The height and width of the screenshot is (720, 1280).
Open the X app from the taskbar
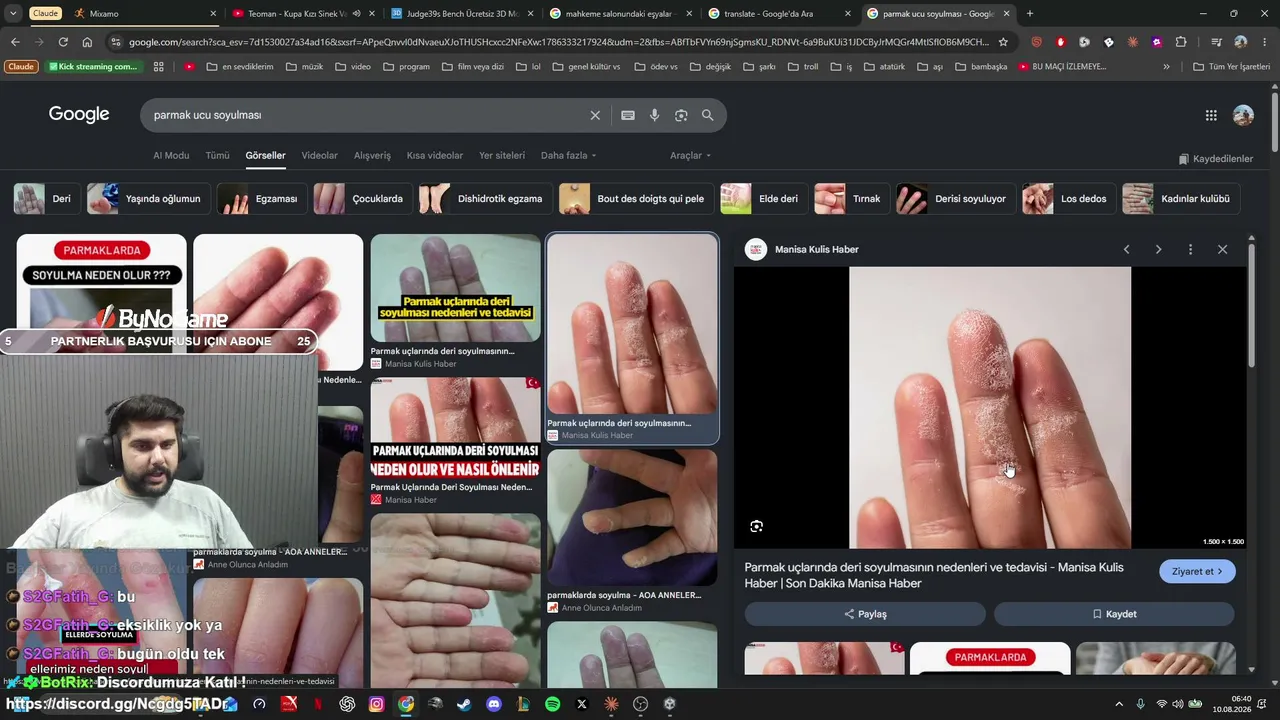point(582,704)
